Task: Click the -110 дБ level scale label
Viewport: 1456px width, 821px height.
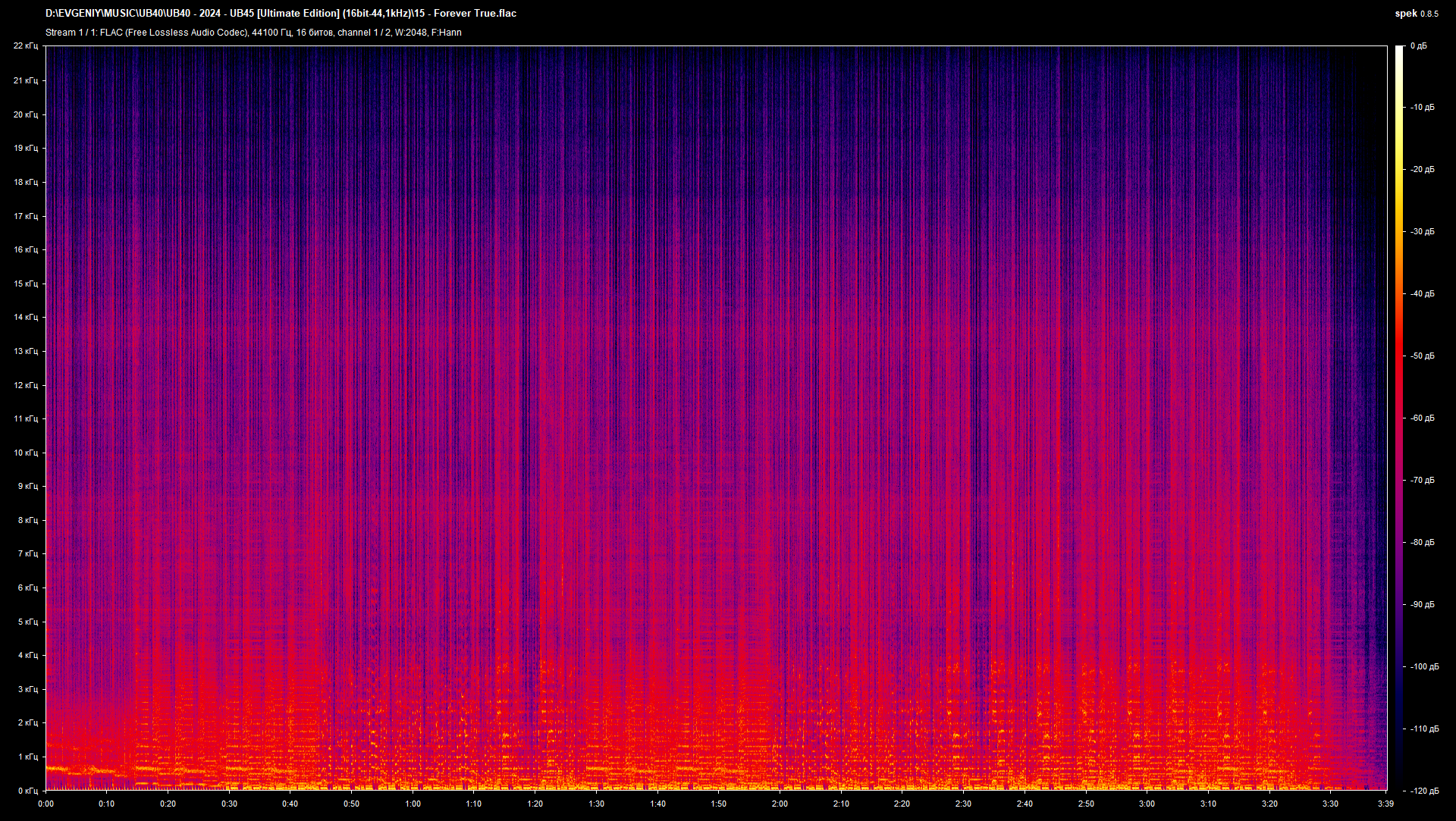Action: pyautogui.click(x=1425, y=729)
